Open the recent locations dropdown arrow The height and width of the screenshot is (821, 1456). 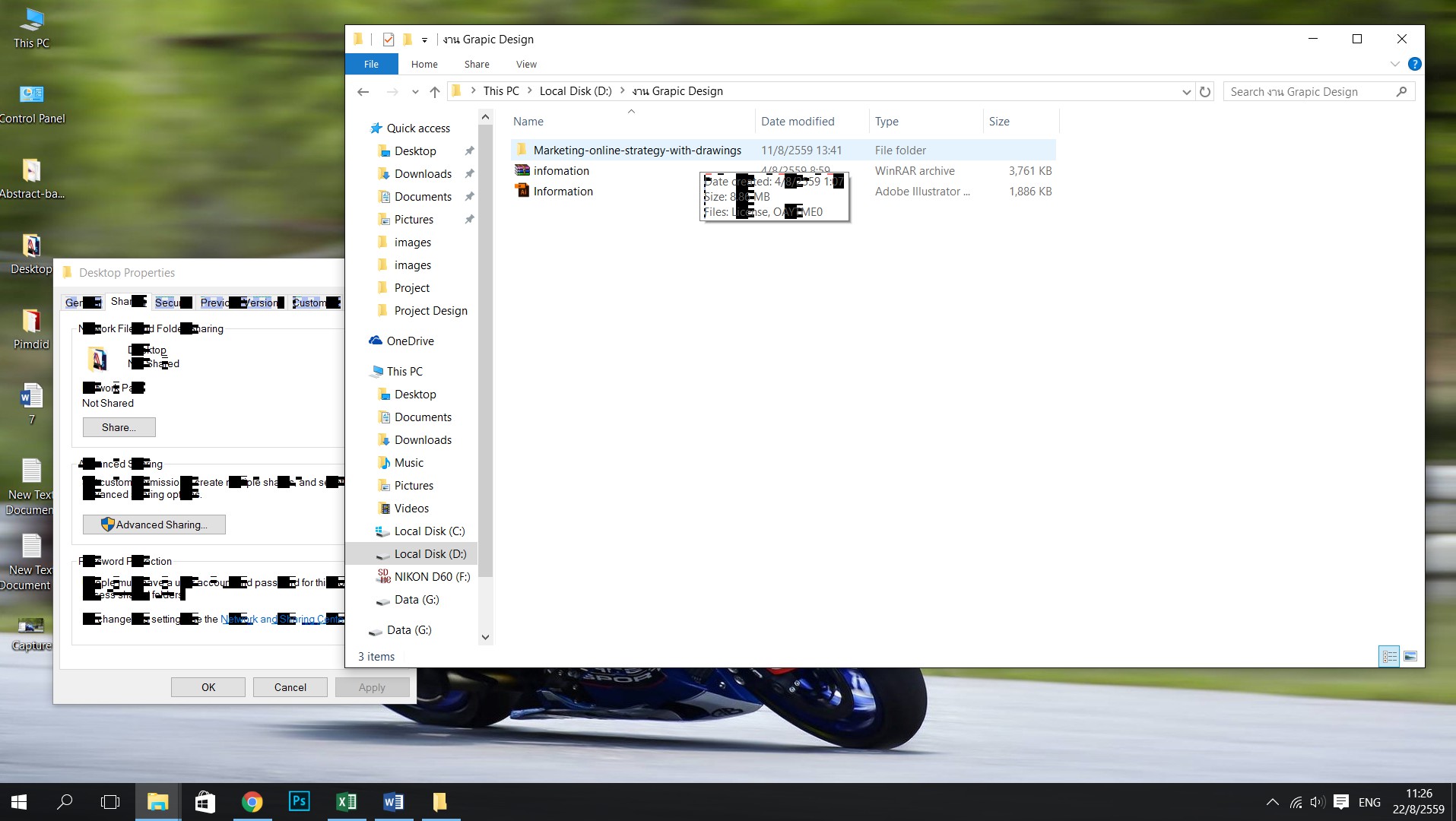[415, 92]
